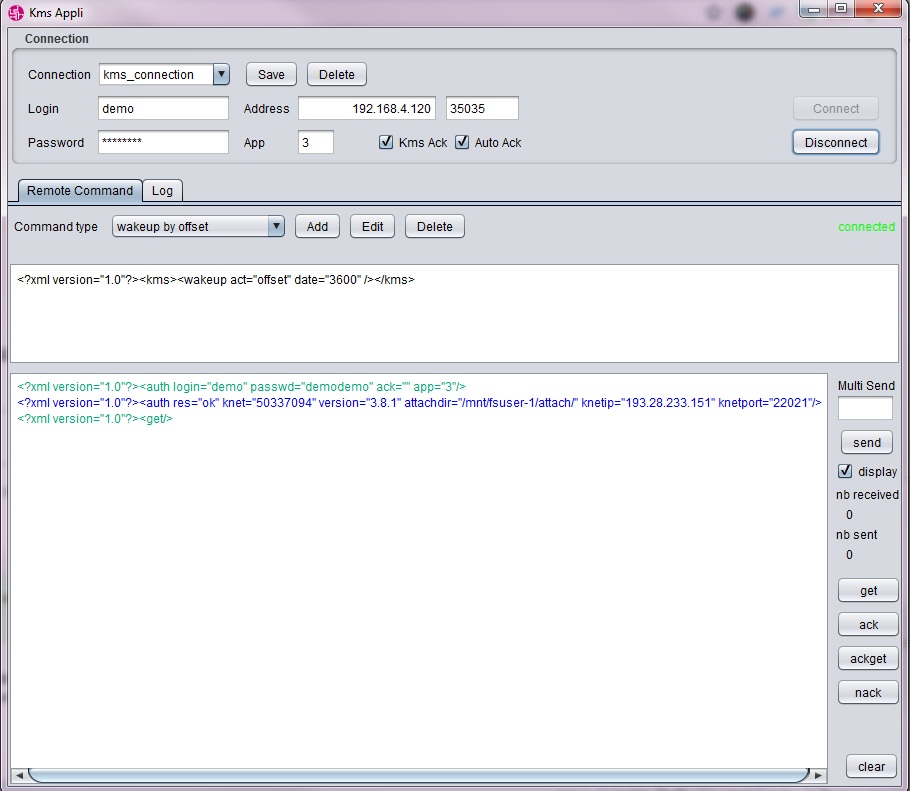The height and width of the screenshot is (791, 910).
Task: Uncheck the display checkbox
Action: (x=845, y=472)
